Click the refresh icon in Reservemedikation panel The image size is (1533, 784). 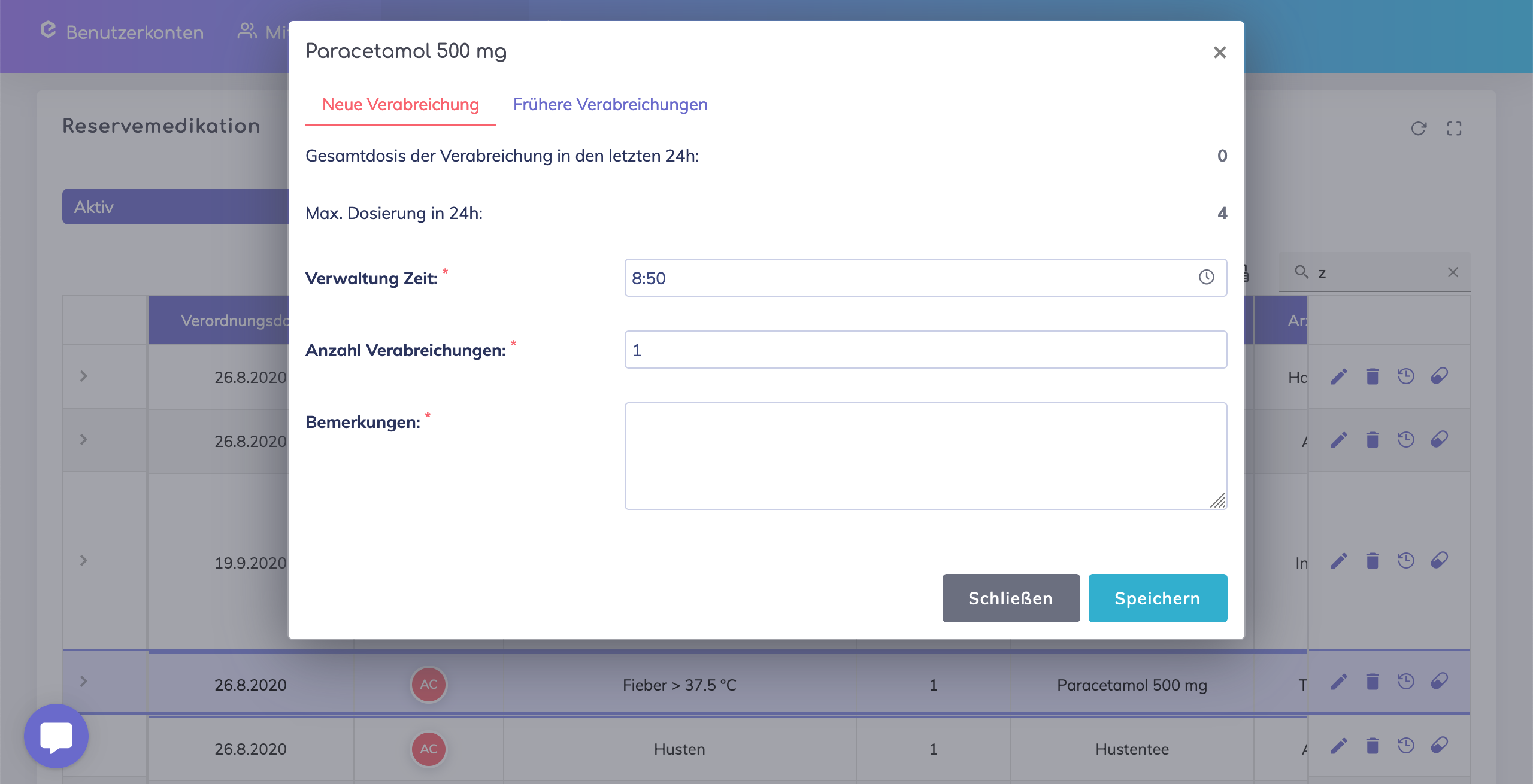click(1418, 129)
